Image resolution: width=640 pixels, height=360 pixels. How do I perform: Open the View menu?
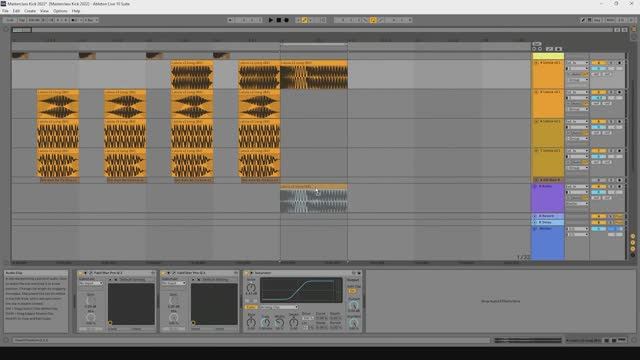coord(44,11)
